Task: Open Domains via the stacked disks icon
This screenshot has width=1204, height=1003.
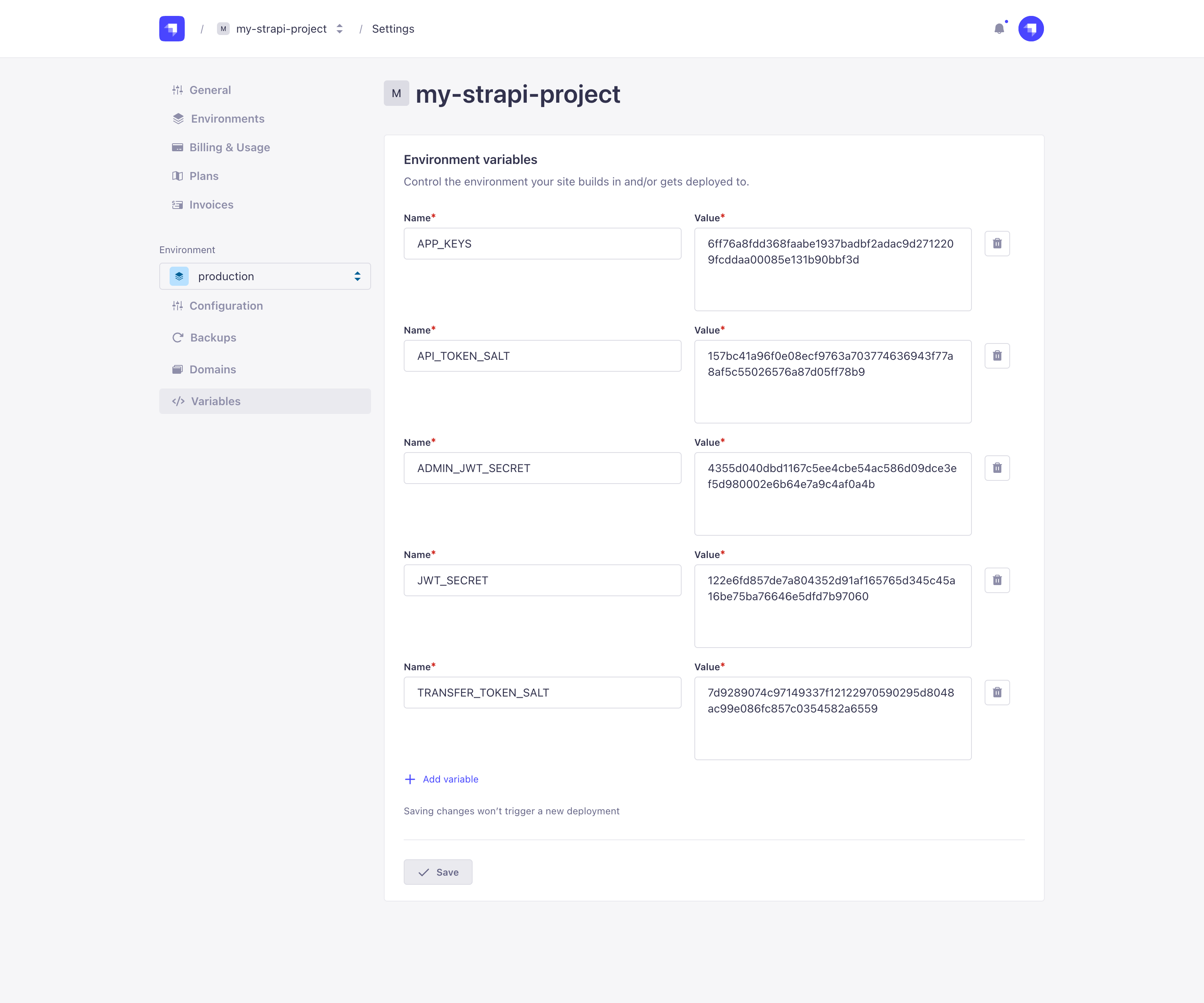Action: pyautogui.click(x=178, y=369)
